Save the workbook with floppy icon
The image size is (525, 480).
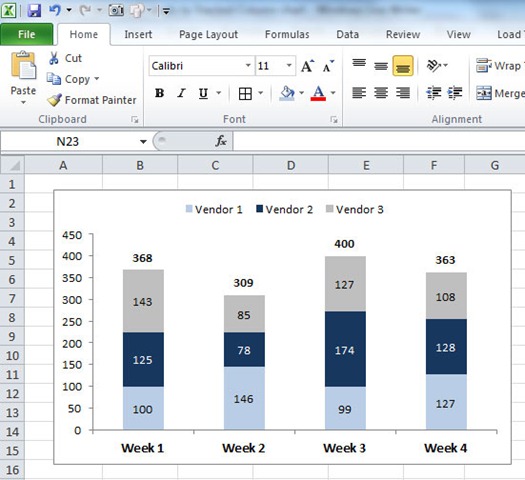(34, 11)
